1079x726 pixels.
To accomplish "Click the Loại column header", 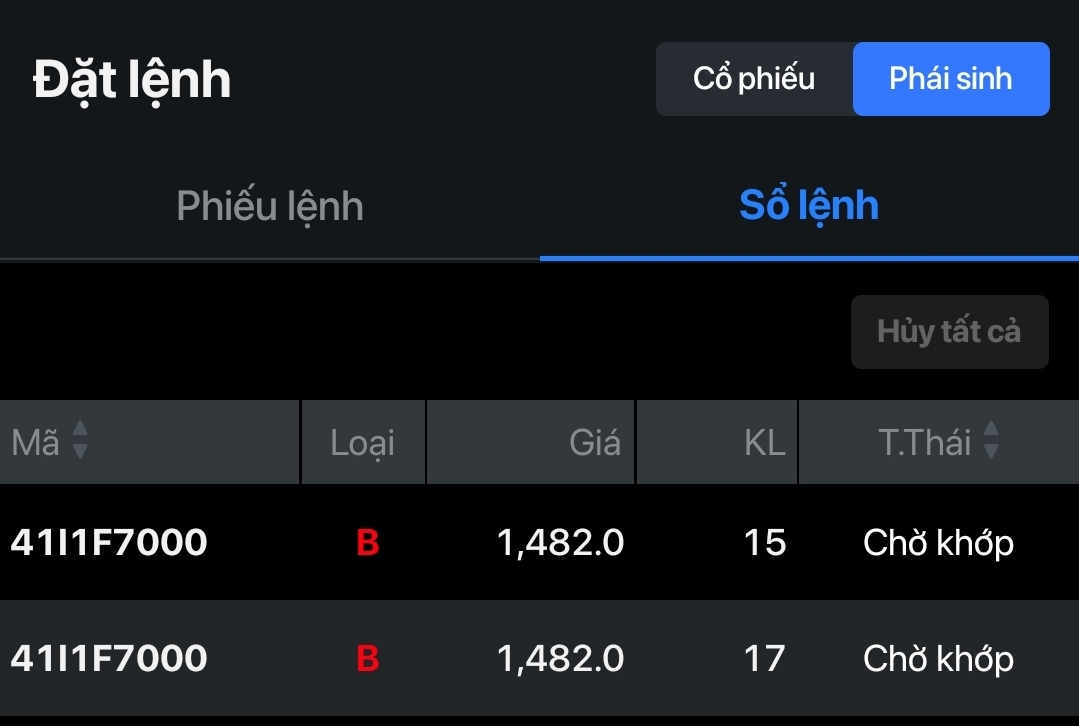I will click(363, 442).
